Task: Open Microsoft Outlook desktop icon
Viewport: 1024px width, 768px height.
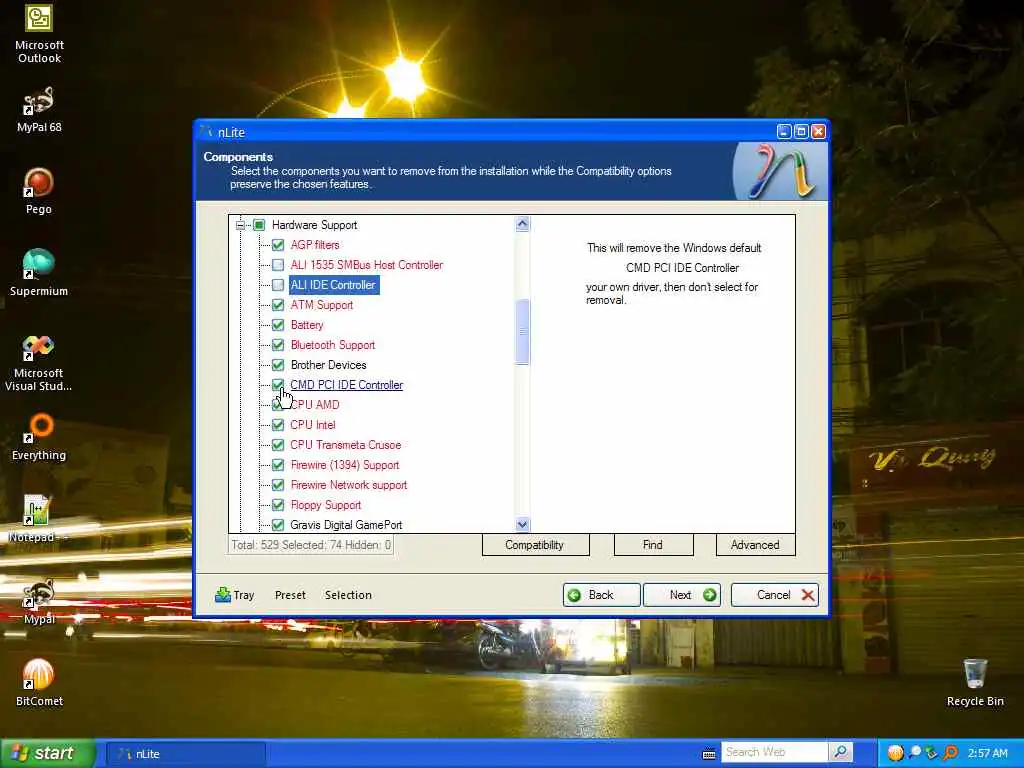Action: click(39, 34)
